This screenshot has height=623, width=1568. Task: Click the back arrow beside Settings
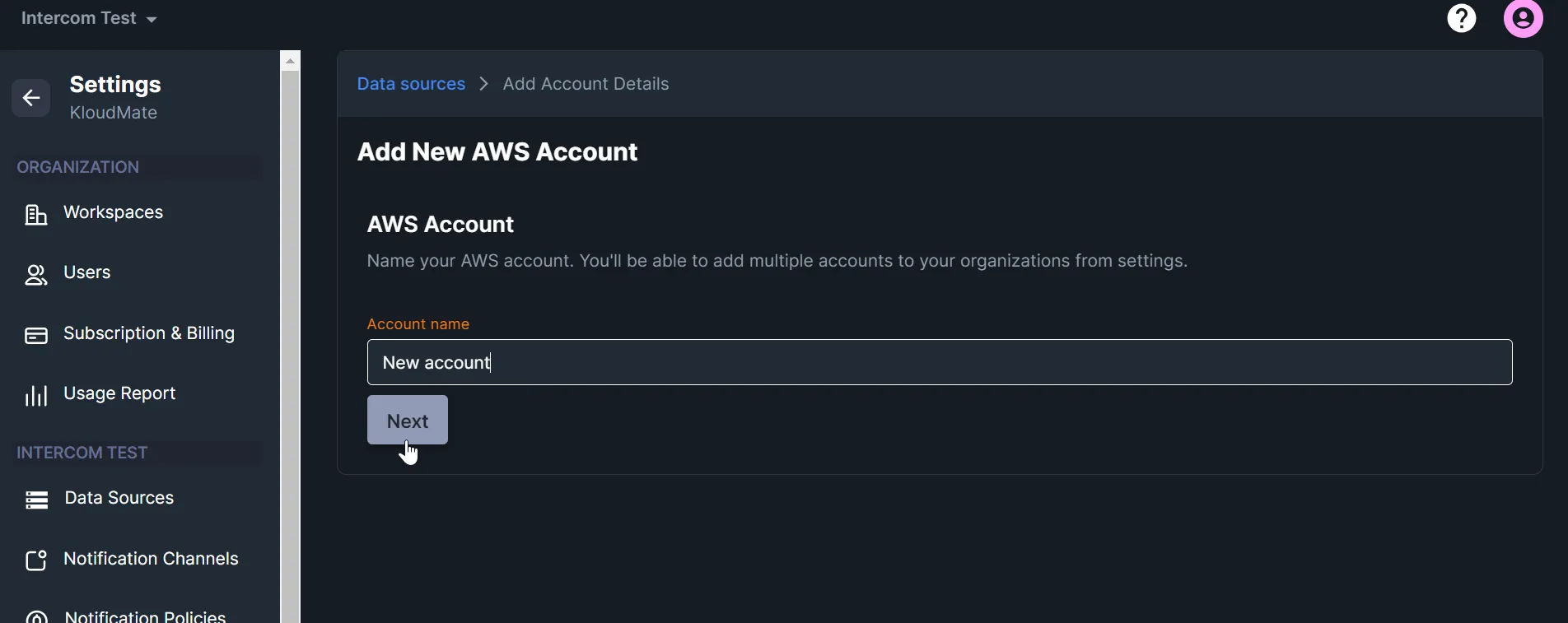click(x=31, y=98)
